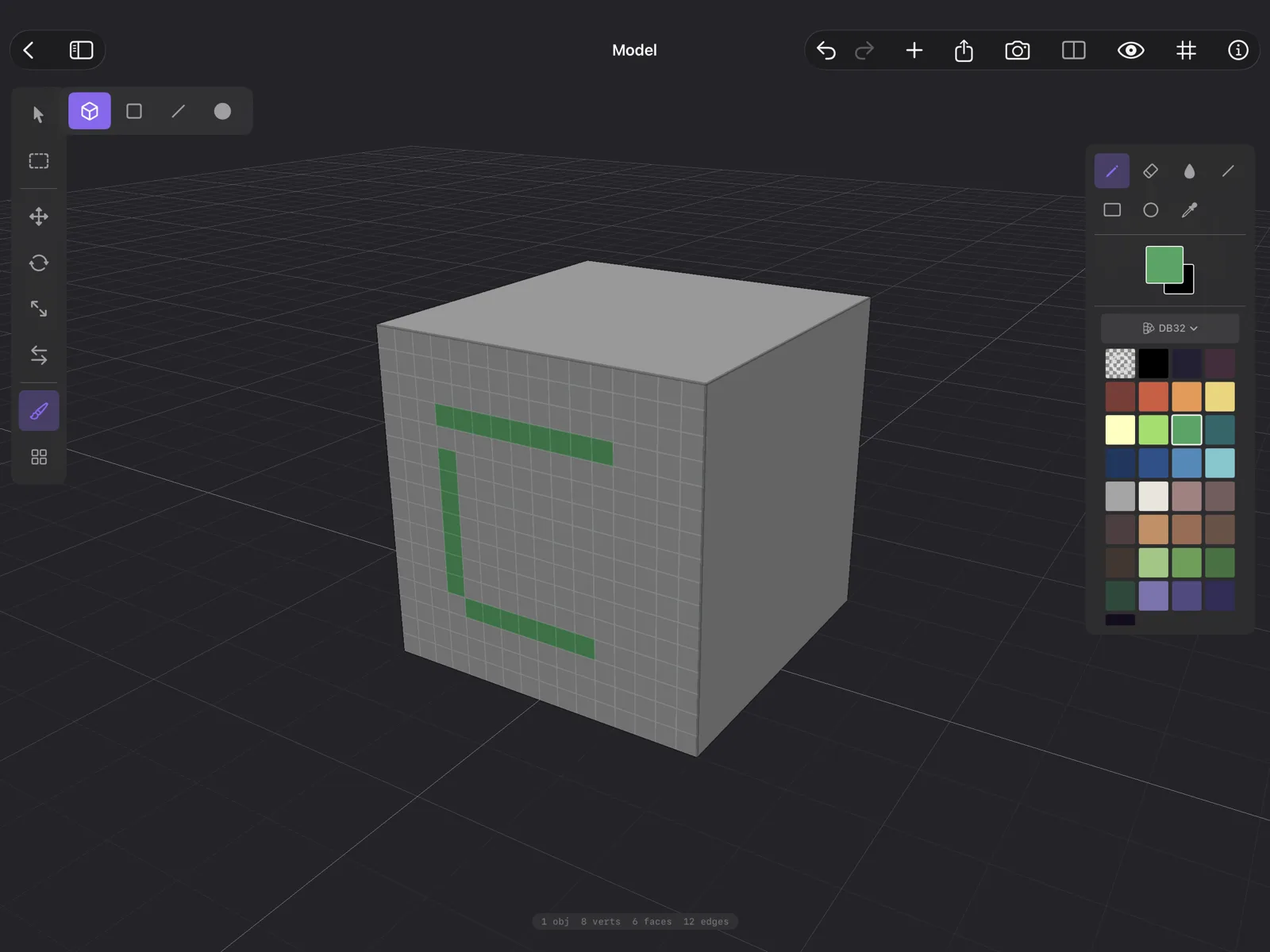Toggle split view layout
This screenshot has width=1270, height=952.
point(1073,51)
